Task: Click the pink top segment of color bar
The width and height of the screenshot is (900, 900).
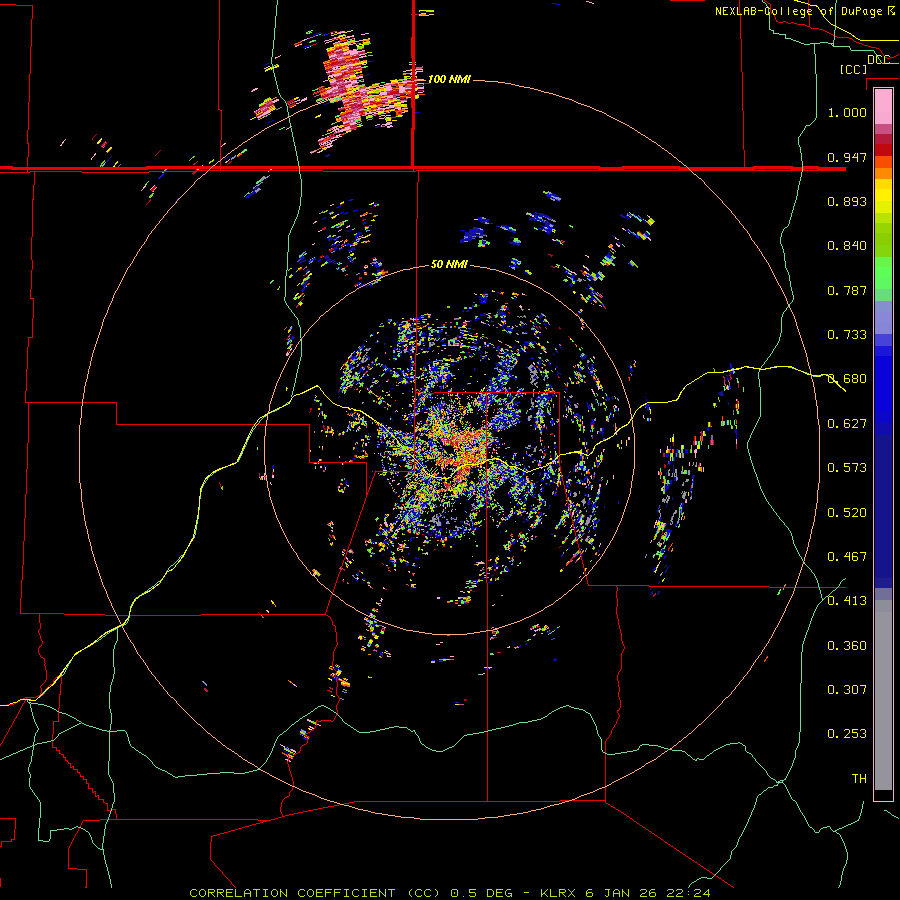Action: (x=883, y=107)
